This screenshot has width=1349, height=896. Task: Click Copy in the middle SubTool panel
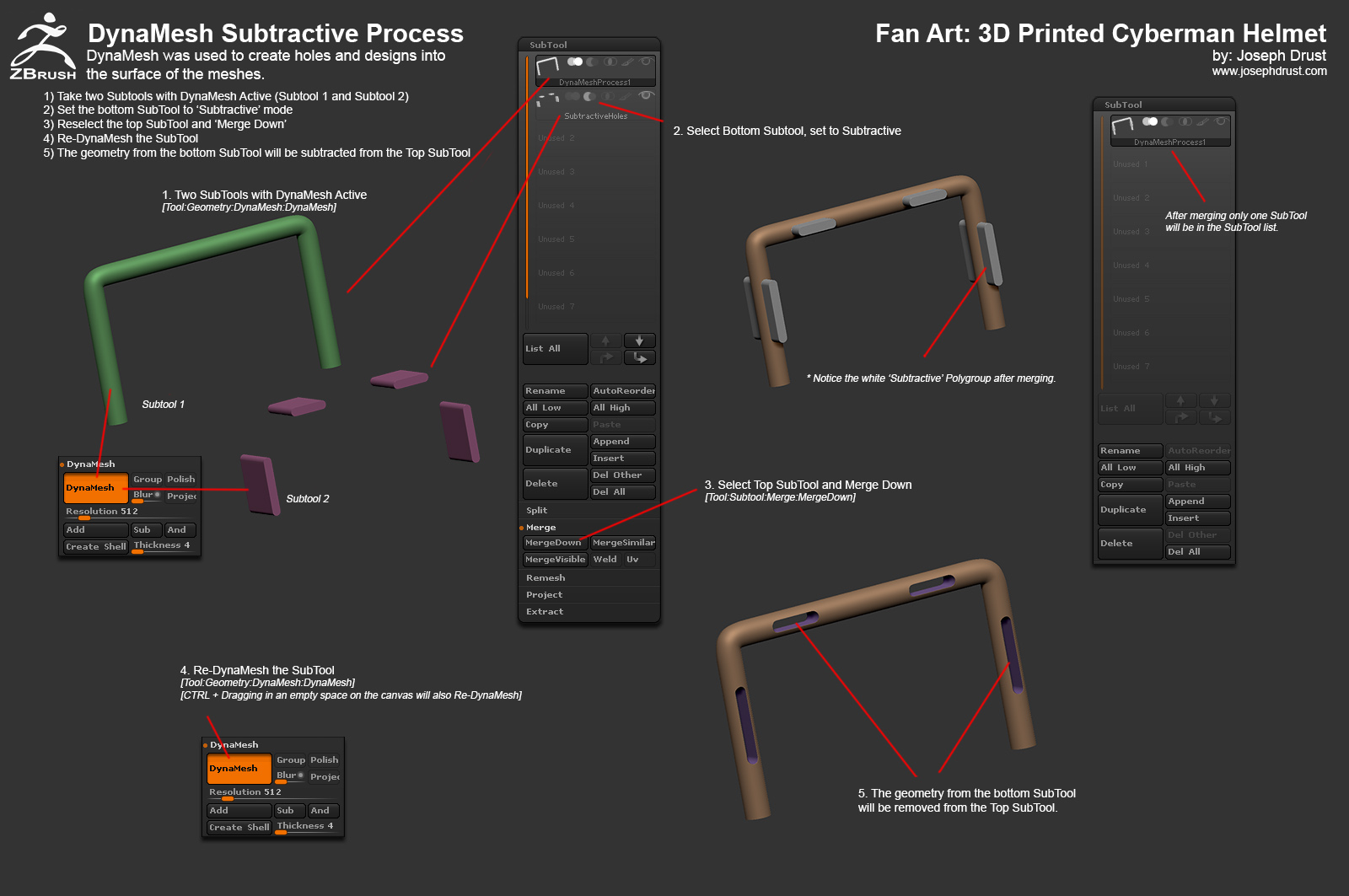[x=556, y=425]
